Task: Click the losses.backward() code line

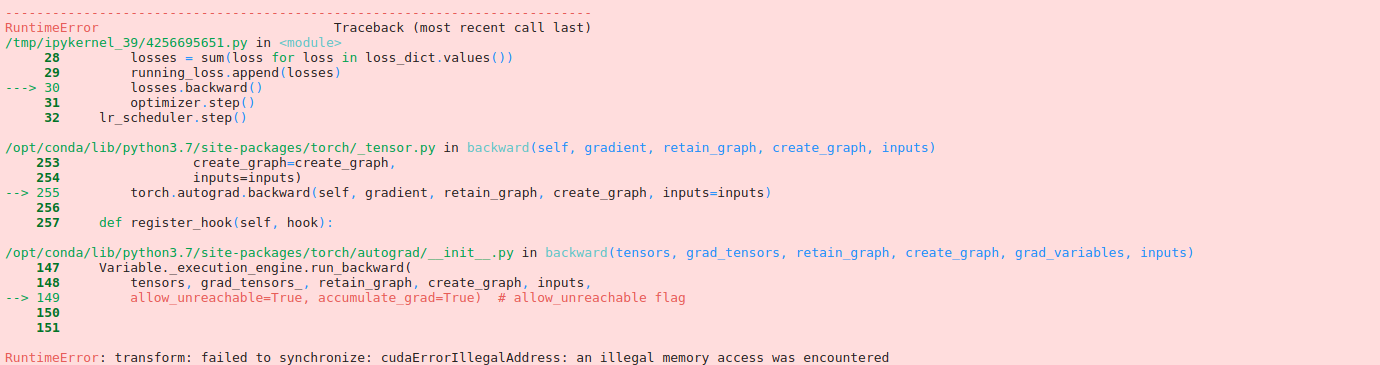Action: pyautogui.click(x=197, y=88)
